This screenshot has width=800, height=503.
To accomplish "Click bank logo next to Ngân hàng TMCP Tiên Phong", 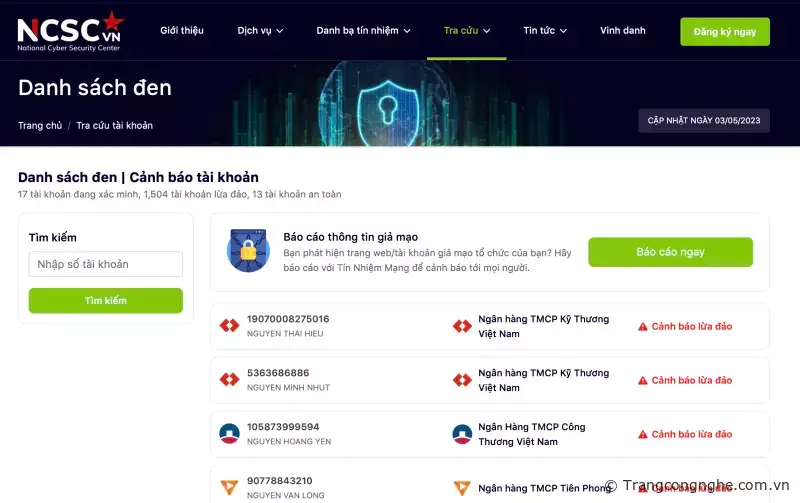I will coord(462,488).
